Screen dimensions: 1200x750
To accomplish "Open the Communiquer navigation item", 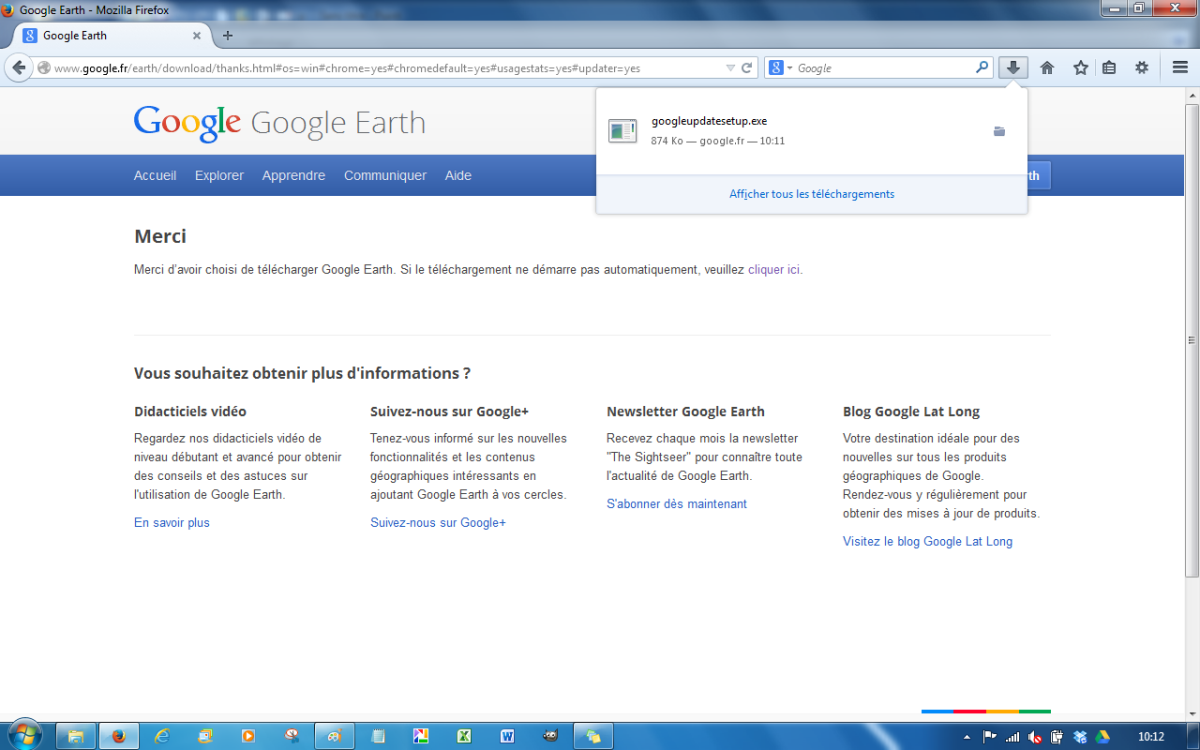I will [x=385, y=175].
